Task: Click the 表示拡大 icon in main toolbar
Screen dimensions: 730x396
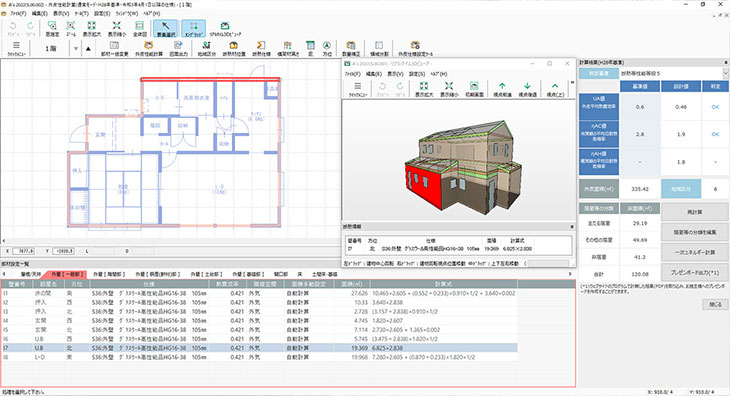Action: [92, 28]
